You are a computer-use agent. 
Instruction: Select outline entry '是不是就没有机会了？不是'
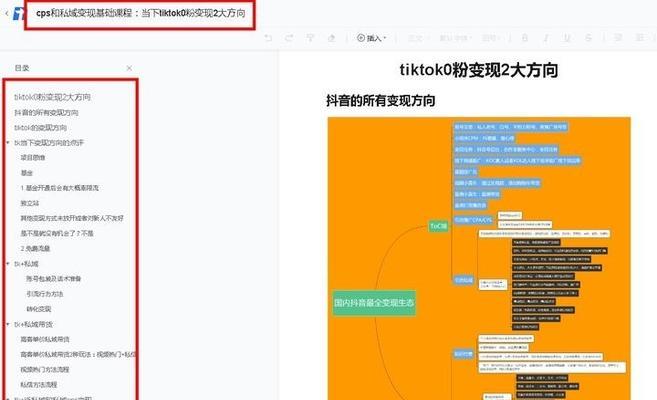pyautogui.click(x=57, y=233)
